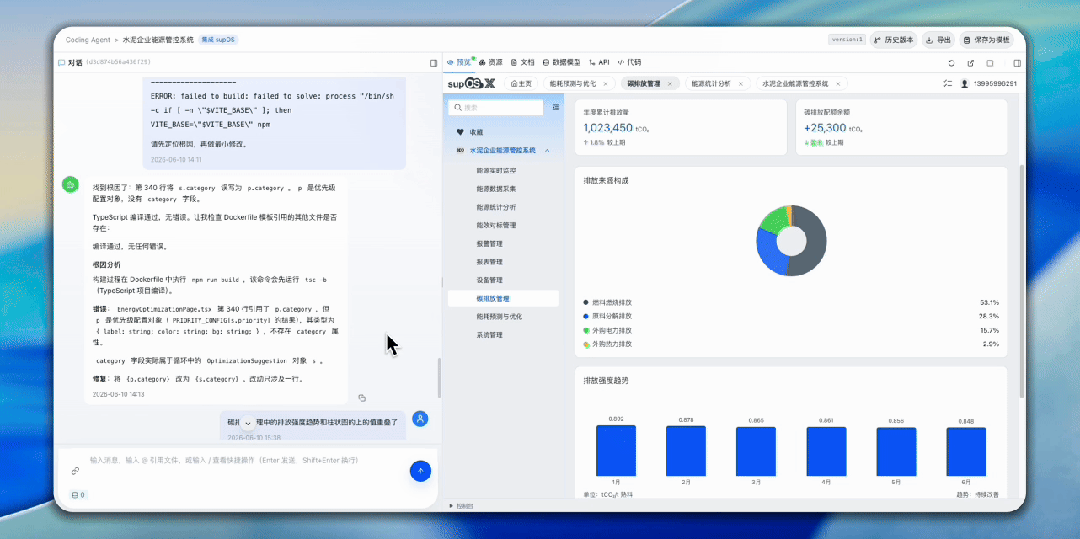Click the version:1 badge

click(847, 40)
